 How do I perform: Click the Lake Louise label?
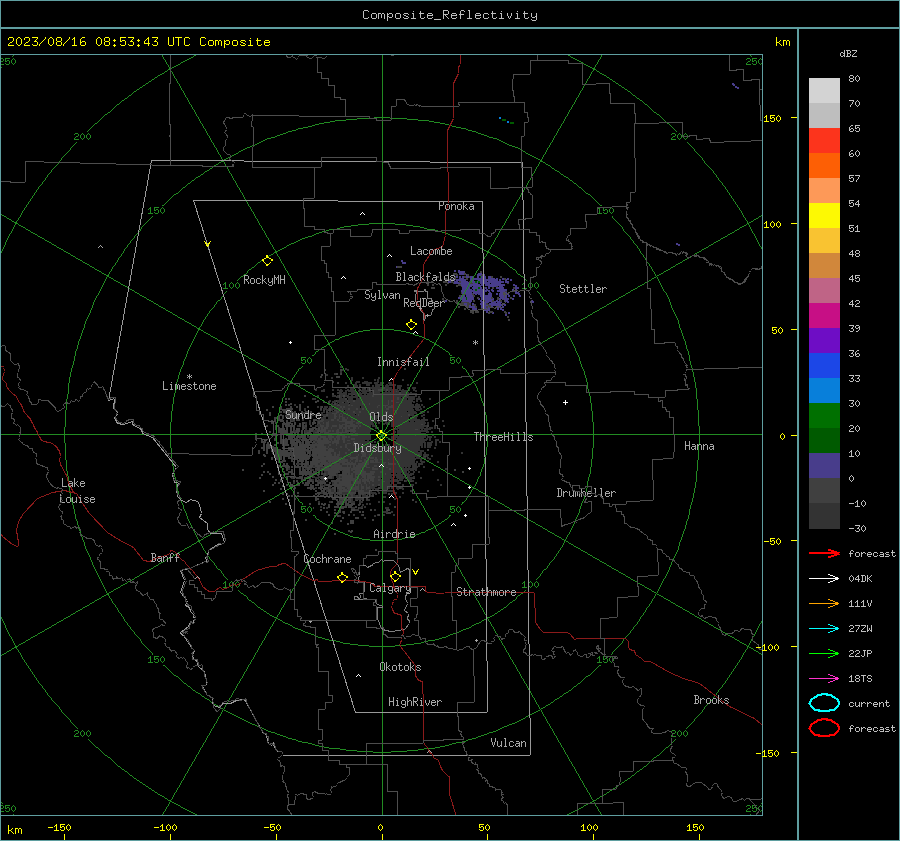point(77,491)
